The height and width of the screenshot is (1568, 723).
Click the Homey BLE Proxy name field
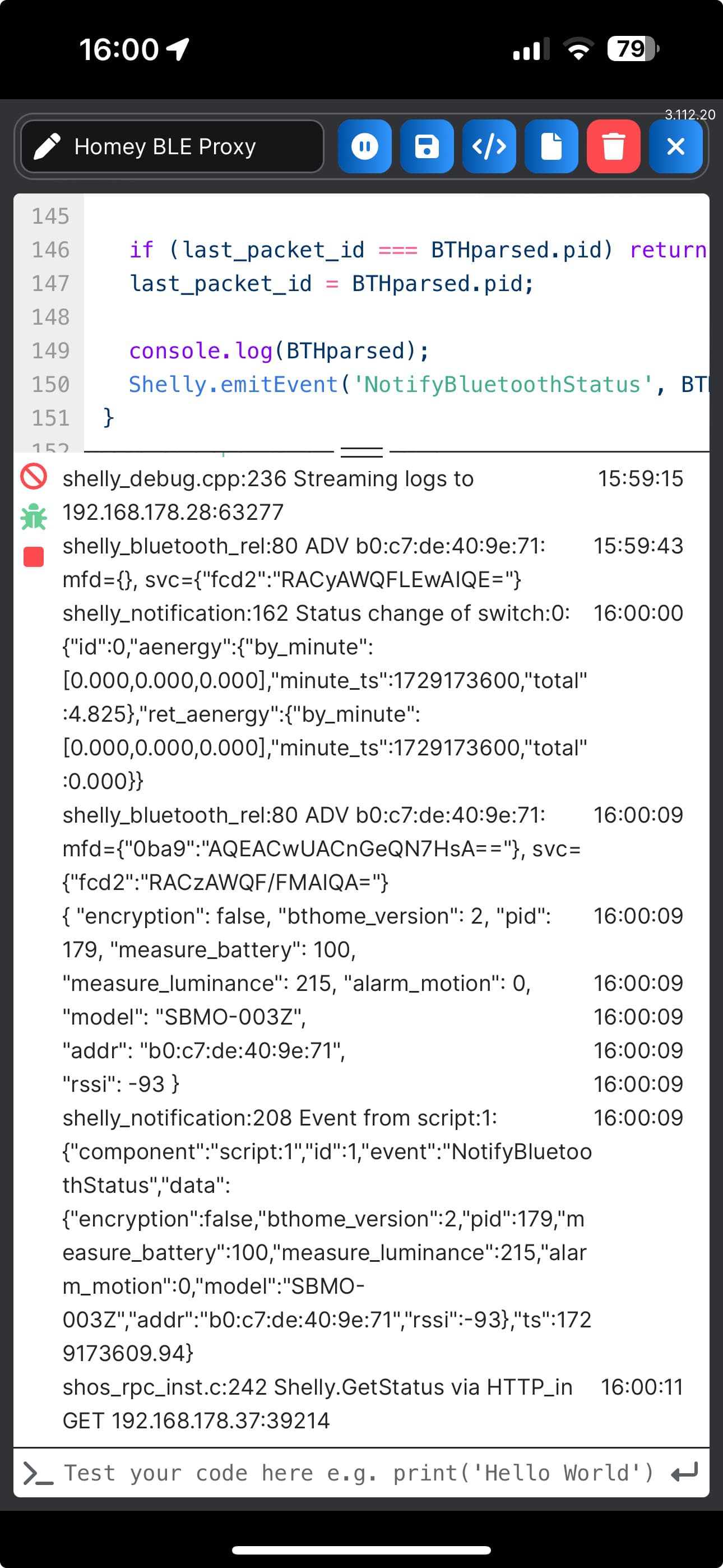click(x=172, y=147)
